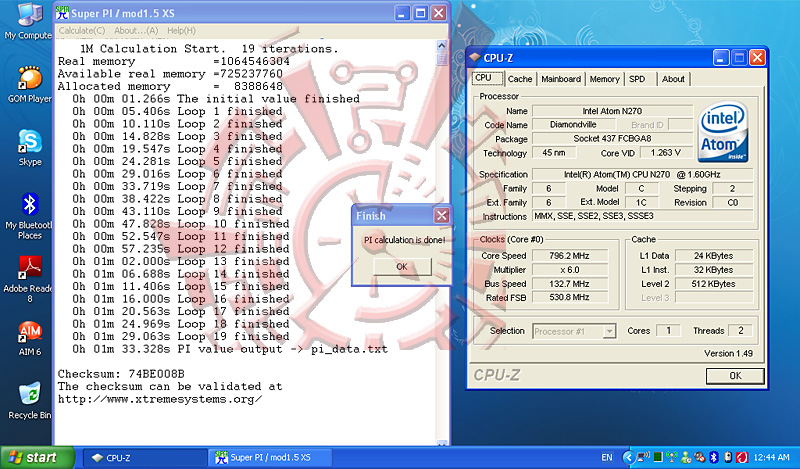Switch to the Cache tab in CPU-Z
Screen dimensions: 800x469
[x=520, y=79]
